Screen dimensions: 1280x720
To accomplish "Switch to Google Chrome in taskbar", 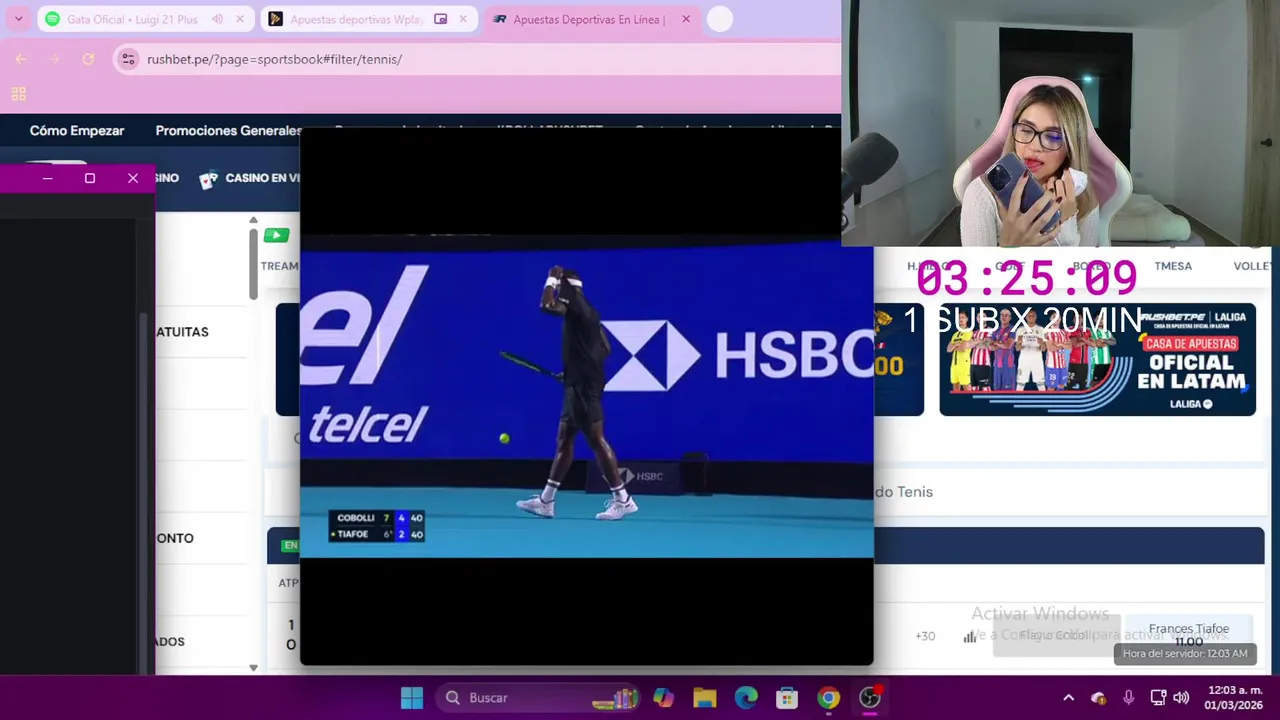I will tap(828, 698).
